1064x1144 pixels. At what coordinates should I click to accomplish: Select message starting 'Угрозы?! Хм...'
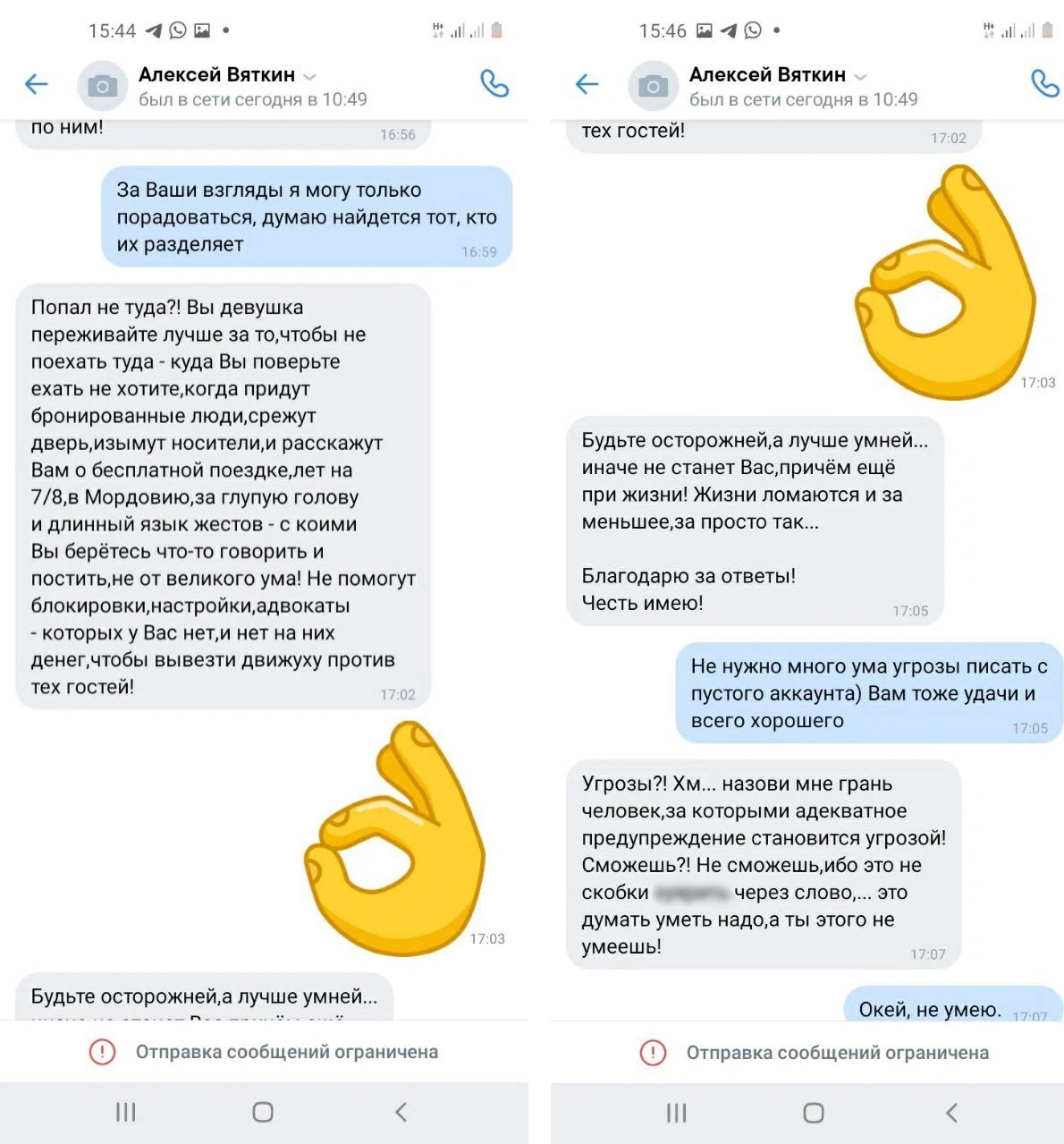point(764,865)
